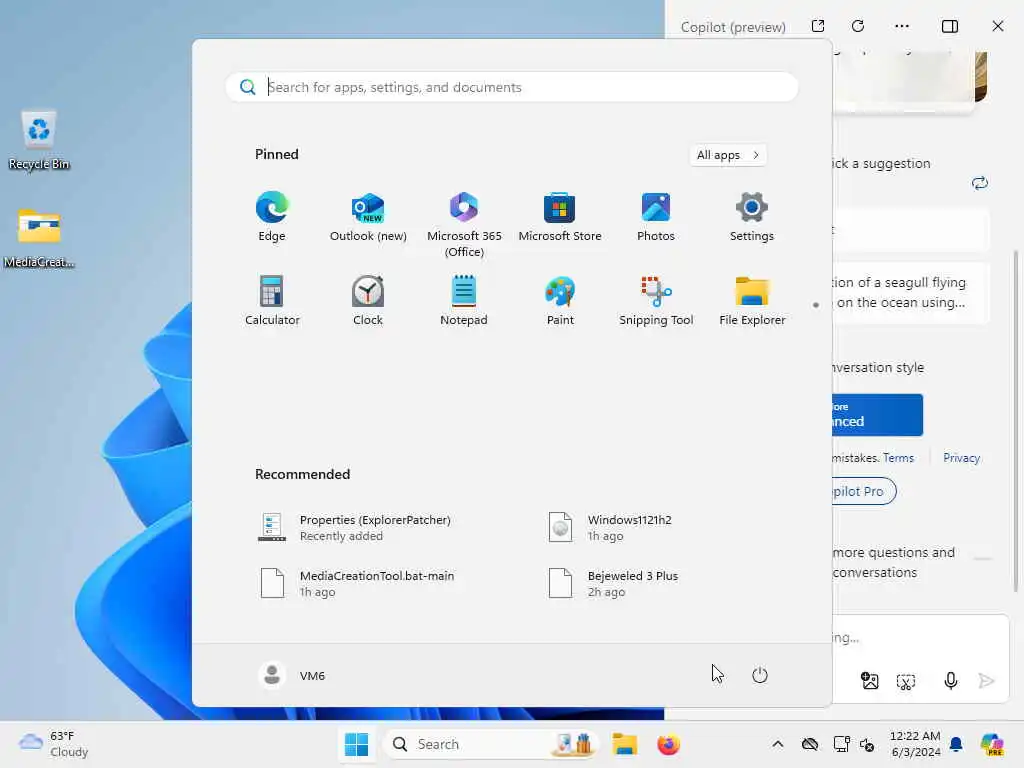Open Copilot more options menu

point(902,26)
